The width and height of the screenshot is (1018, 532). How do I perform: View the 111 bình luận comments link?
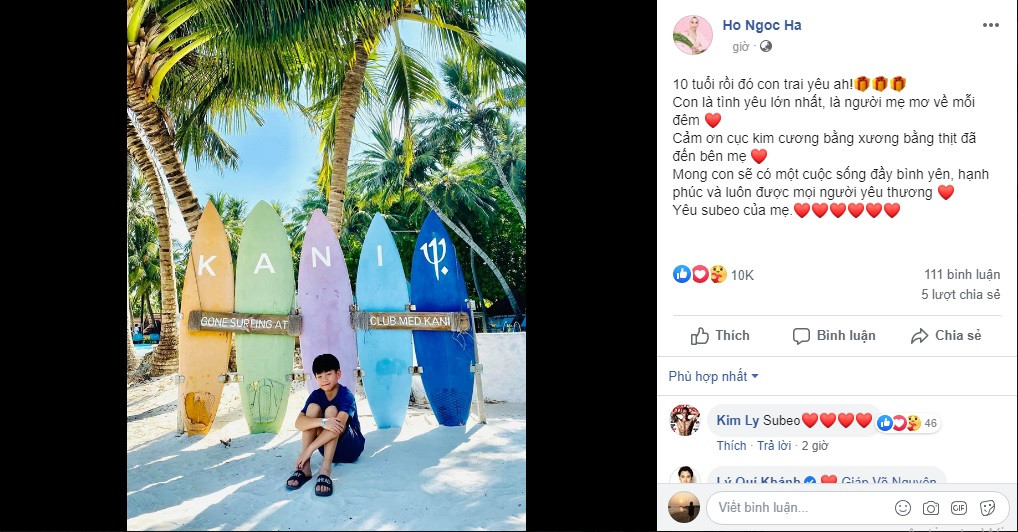[x=962, y=274]
